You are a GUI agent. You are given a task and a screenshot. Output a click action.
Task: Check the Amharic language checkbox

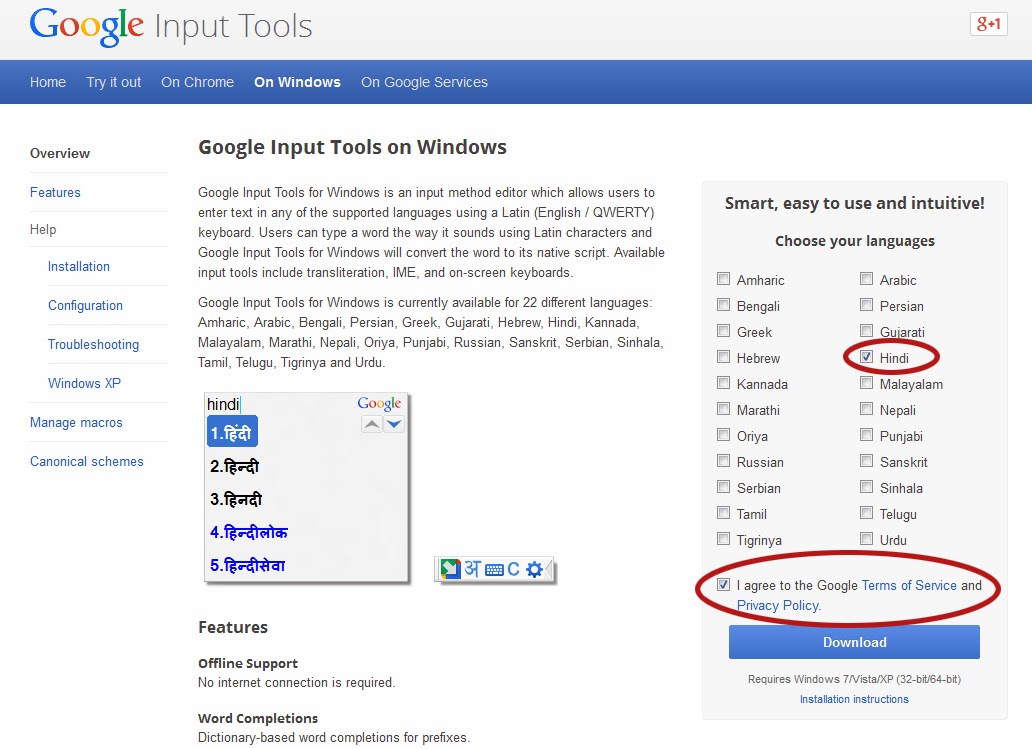[x=723, y=279]
